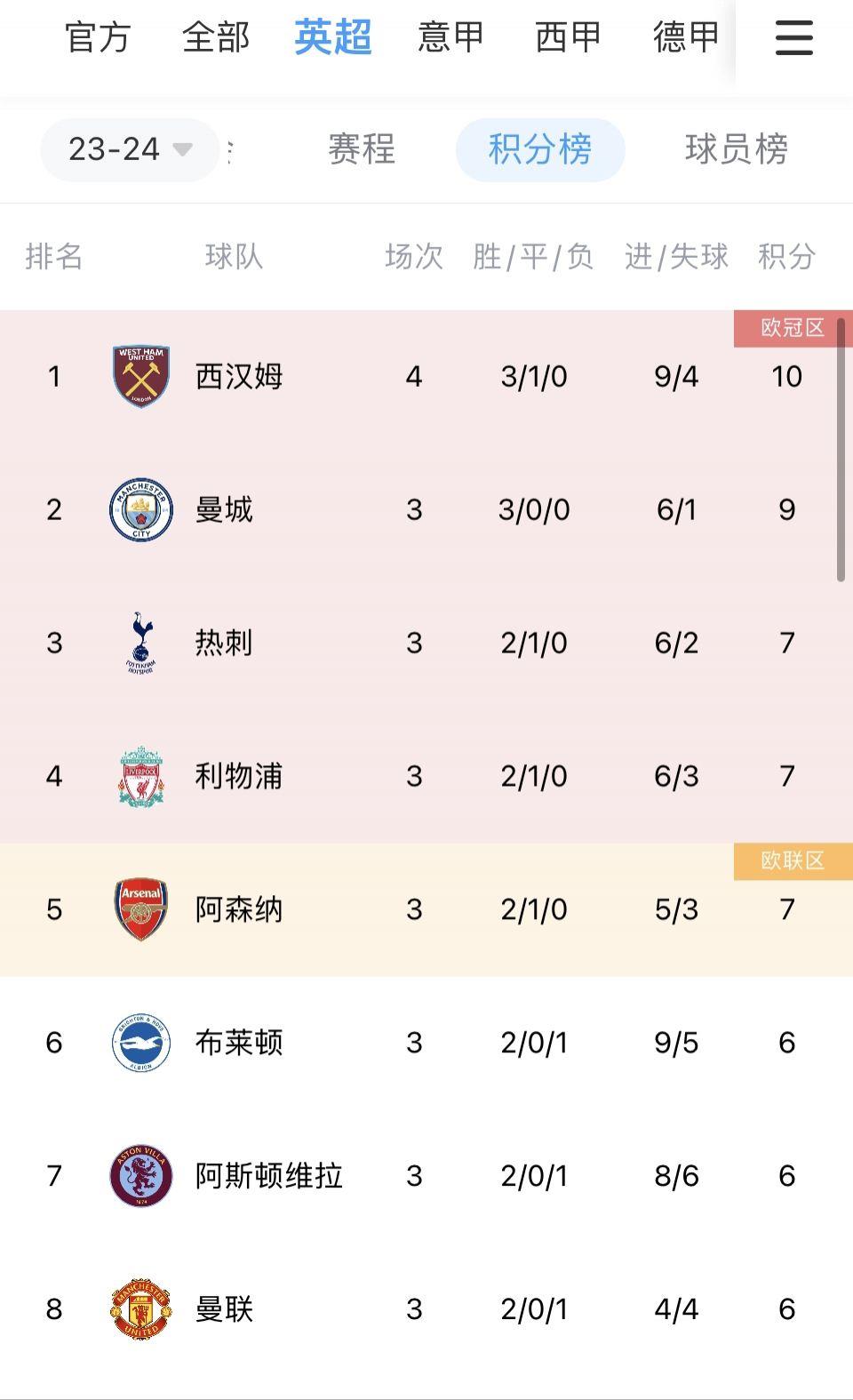Tap the Brighton club crest
Screen dimensions: 853x1400
pos(141,1043)
